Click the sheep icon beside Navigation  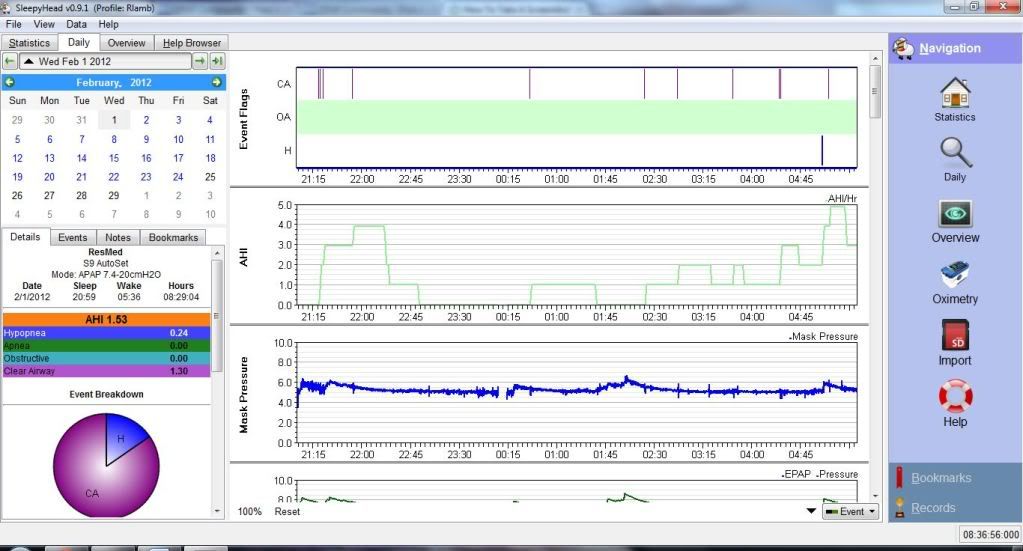click(903, 48)
